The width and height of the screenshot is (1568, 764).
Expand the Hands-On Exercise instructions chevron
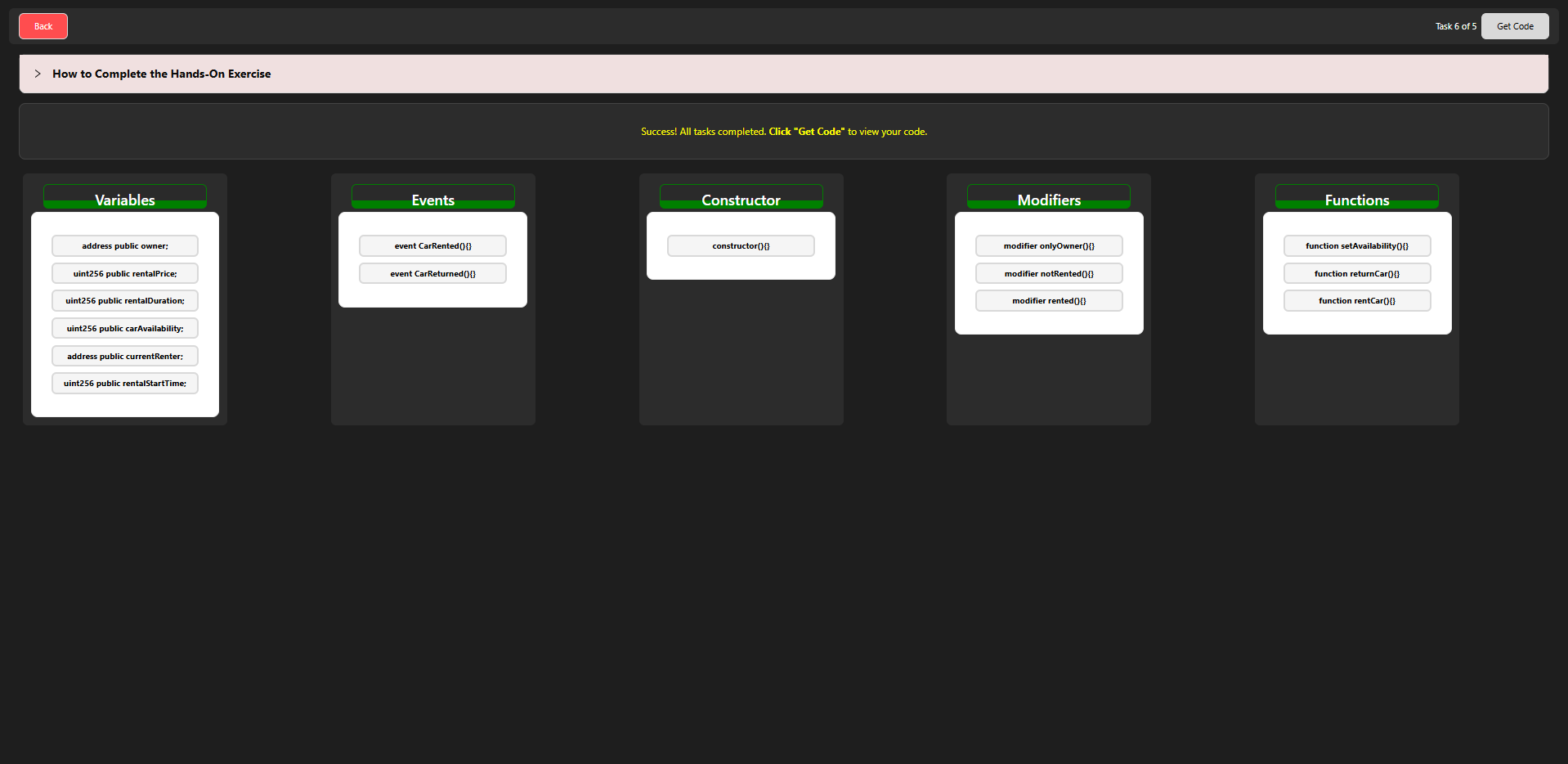[x=38, y=74]
